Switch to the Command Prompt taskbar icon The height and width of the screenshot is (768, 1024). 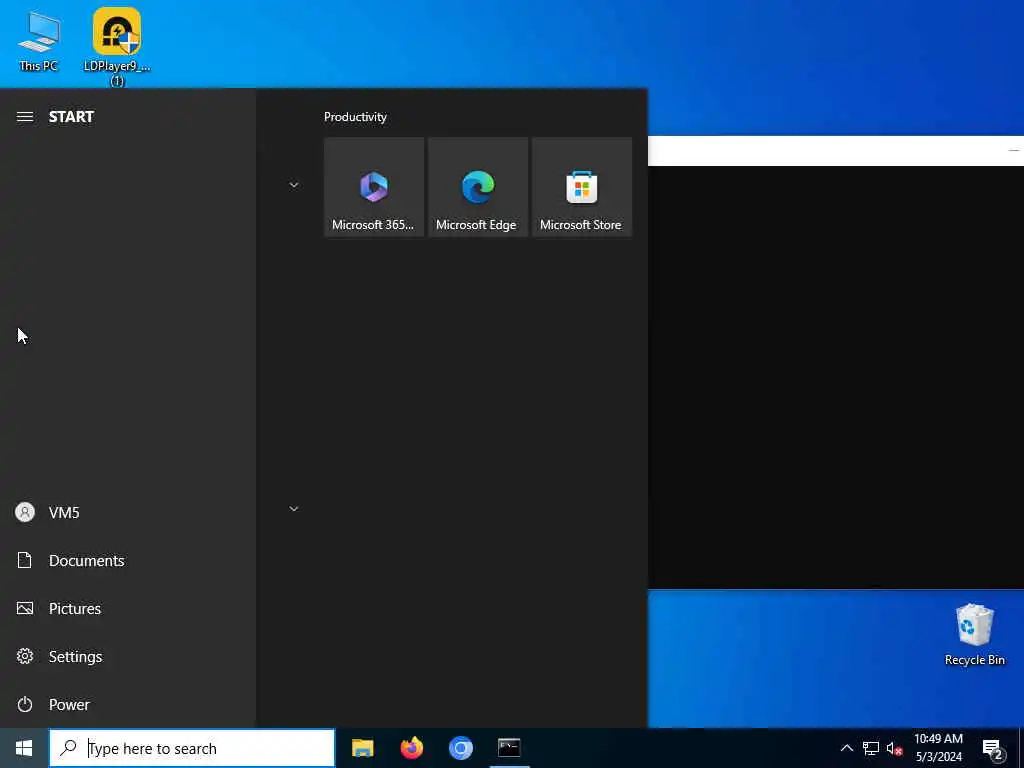(509, 748)
